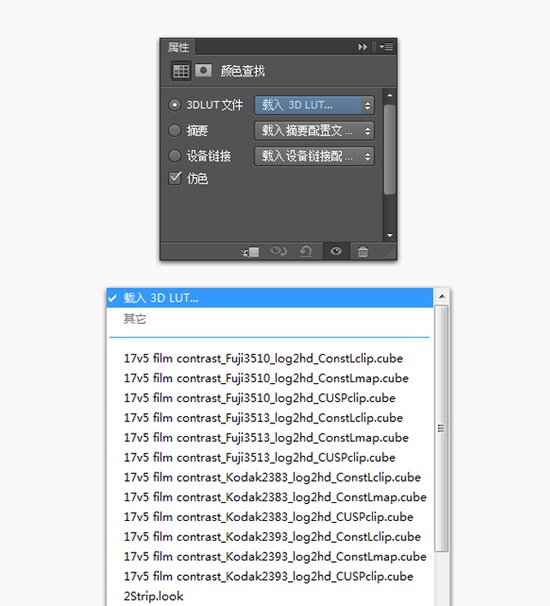Click LUT list scrollbar up arrow
Viewport: 550px width, 606px height.
click(x=442, y=296)
